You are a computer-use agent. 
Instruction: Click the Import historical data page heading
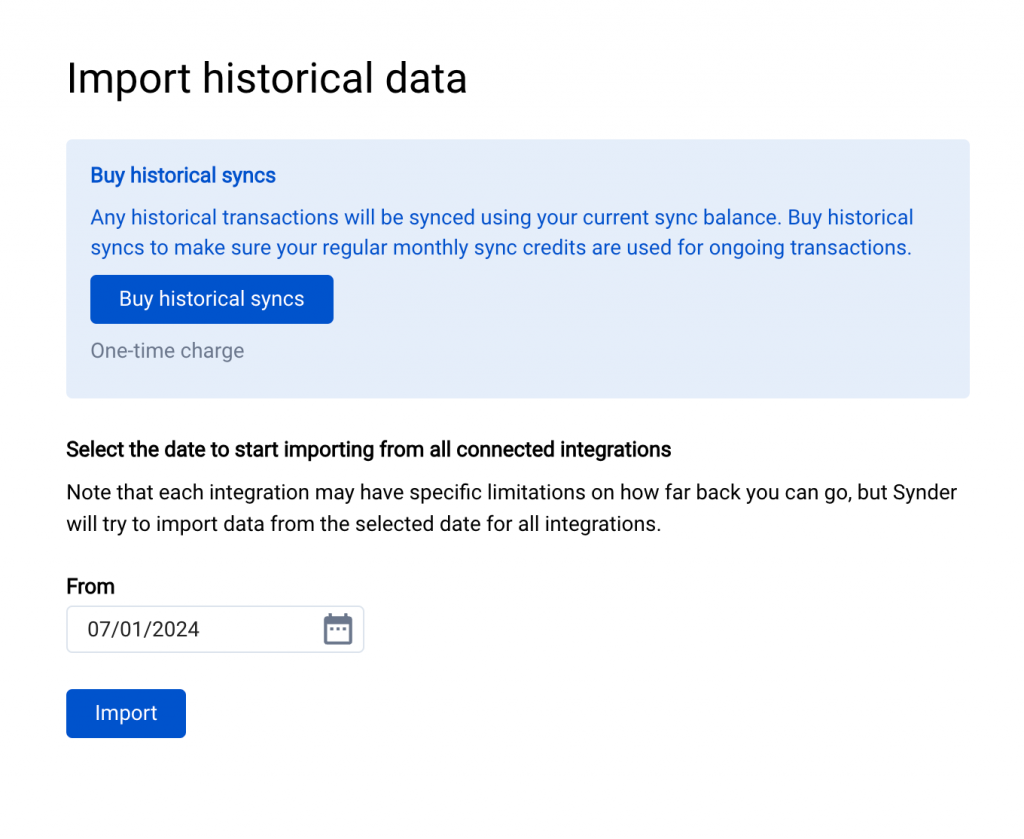point(266,79)
